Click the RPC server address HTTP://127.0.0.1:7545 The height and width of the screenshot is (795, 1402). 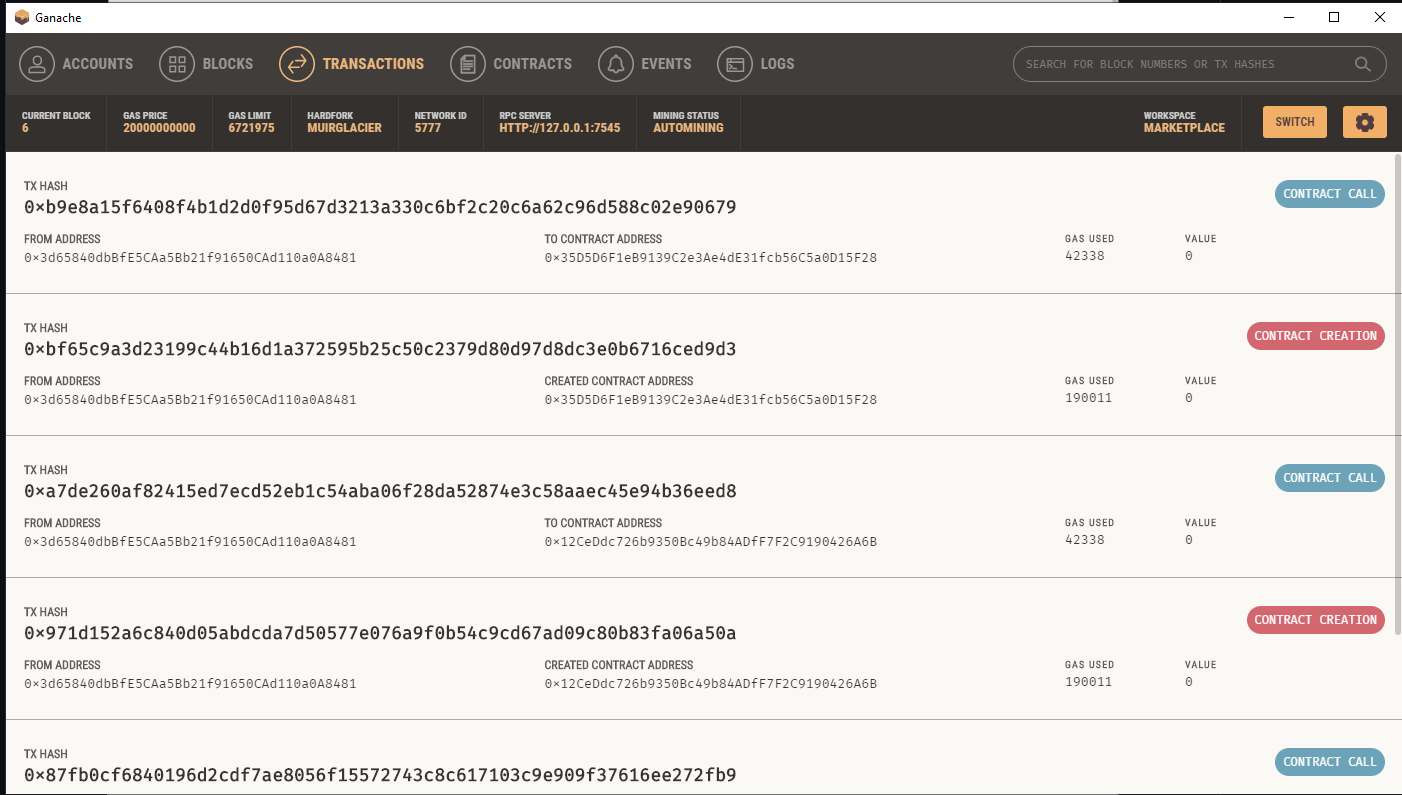(x=560, y=128)
